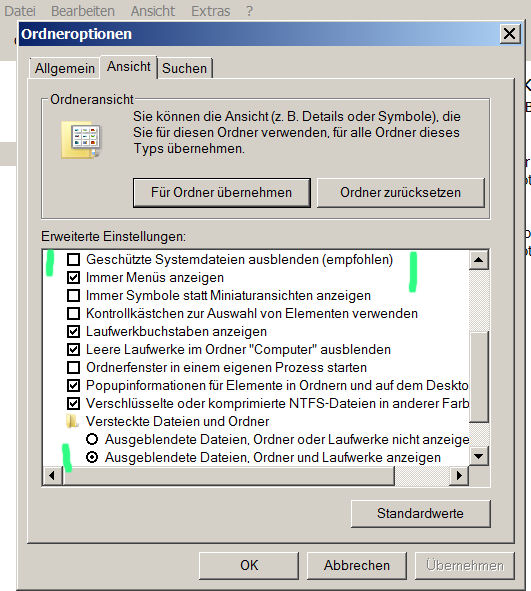Click the Versteckte Dateien und Ordner folder icon
This screenshot has height=591, width=531.
[72, 421]
